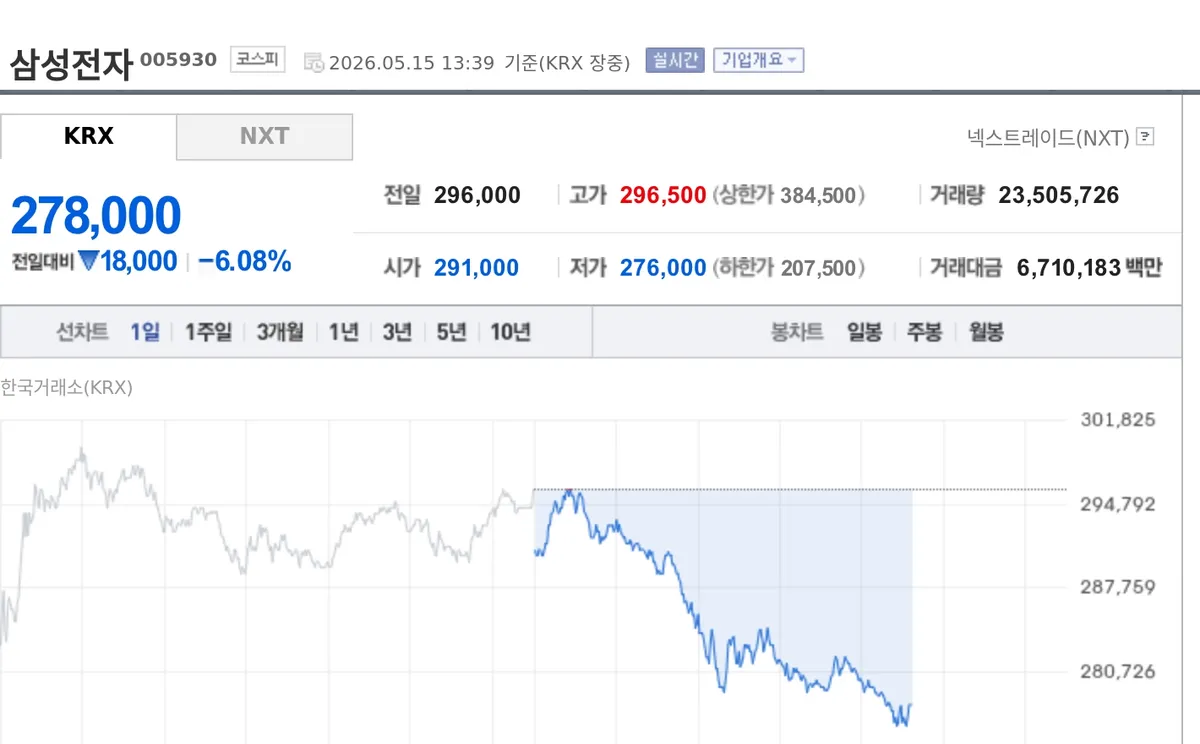Viewport: 1200px width, 744px height.
Task: Select the 3개월 chart period
Action: (280, 332)
